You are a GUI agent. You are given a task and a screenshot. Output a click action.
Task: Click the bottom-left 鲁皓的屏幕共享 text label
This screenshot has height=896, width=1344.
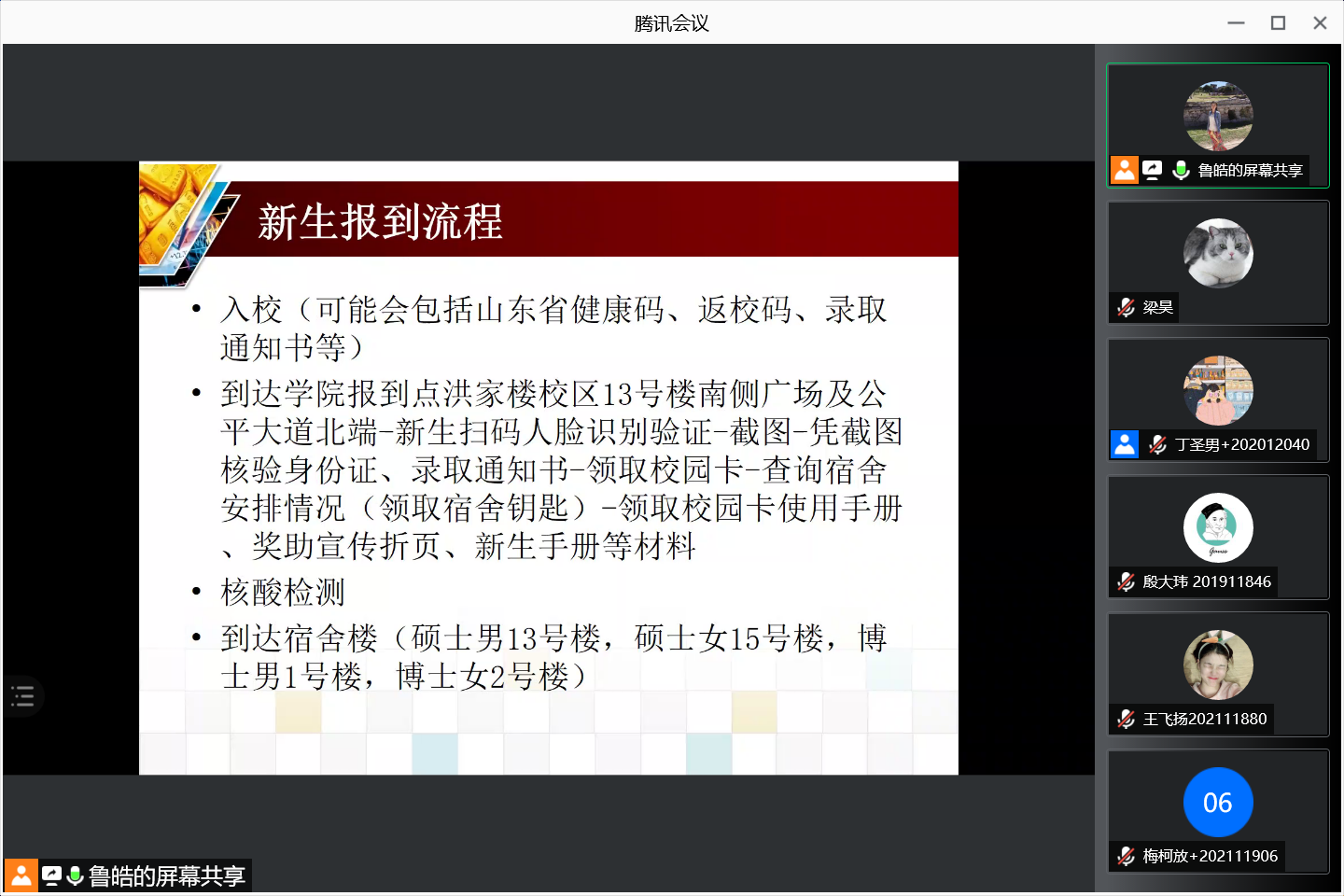click(x=167, y=875)
